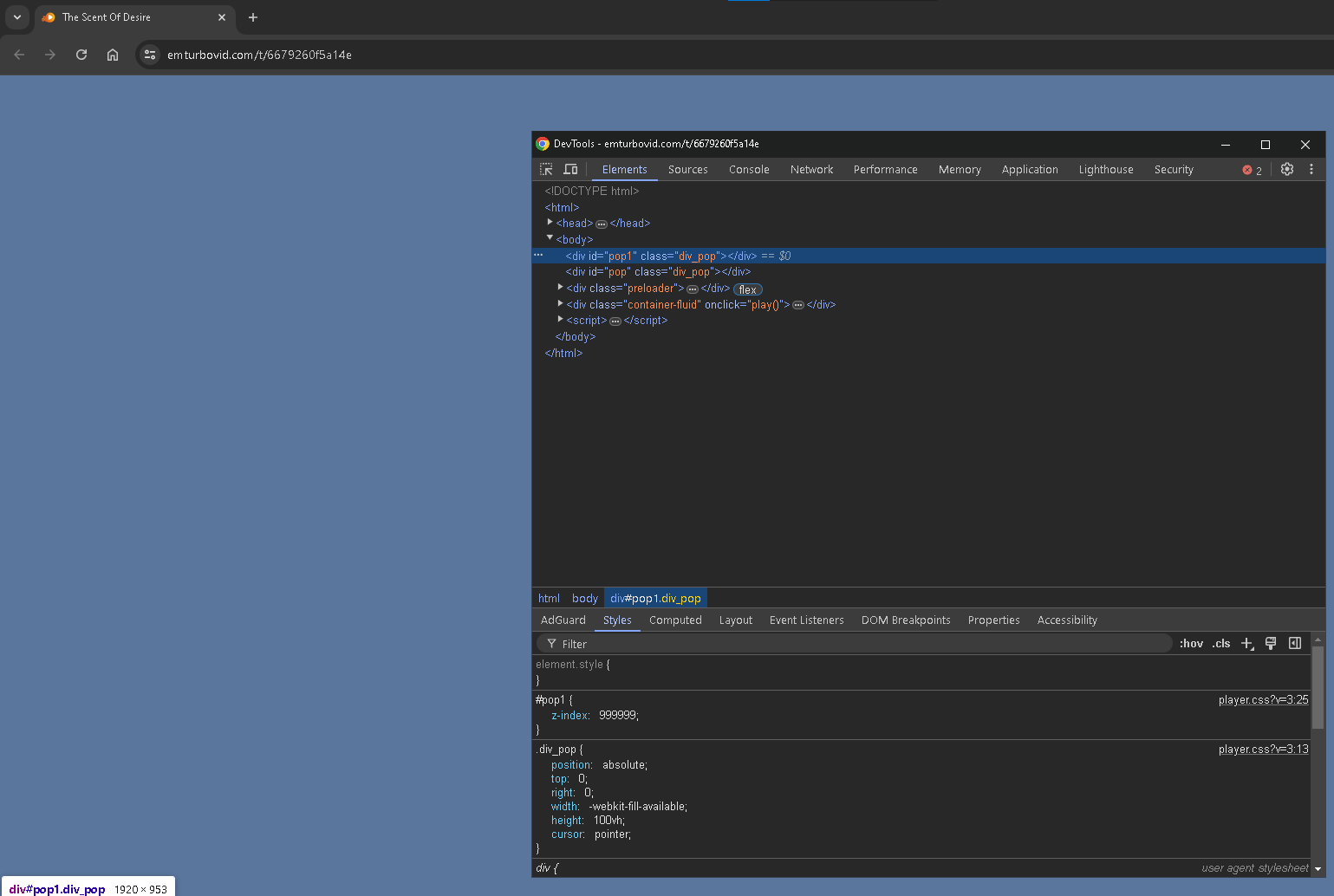1334x896 pixels.
Task: Open the new style rule plus icon
Action: (x=1247, y=643)
